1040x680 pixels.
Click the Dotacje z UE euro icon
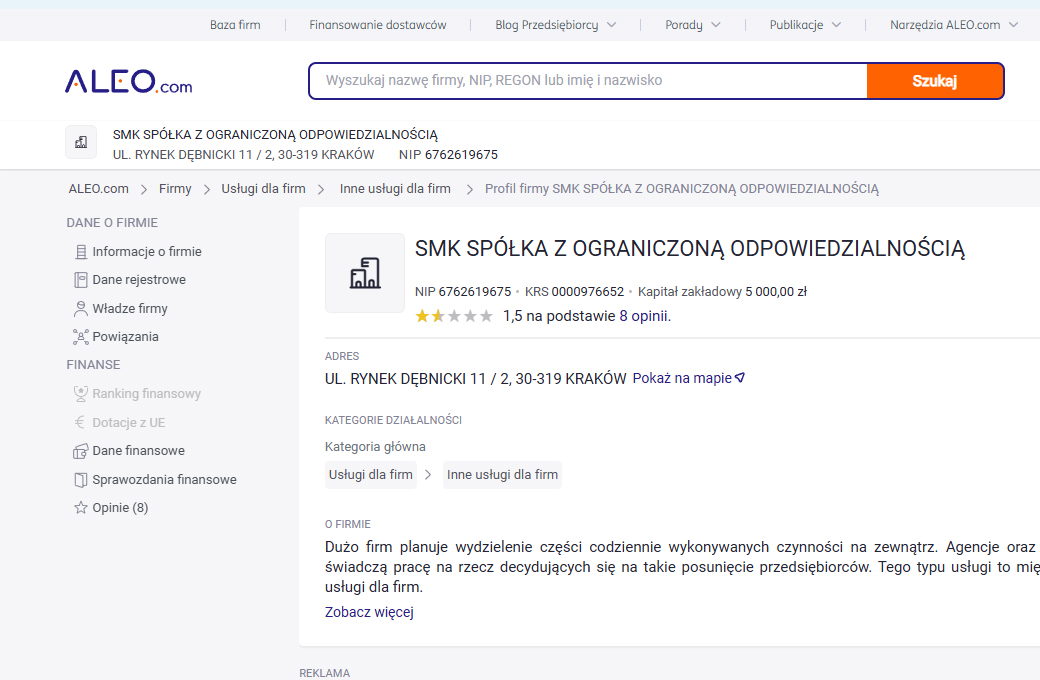(81, 423)
